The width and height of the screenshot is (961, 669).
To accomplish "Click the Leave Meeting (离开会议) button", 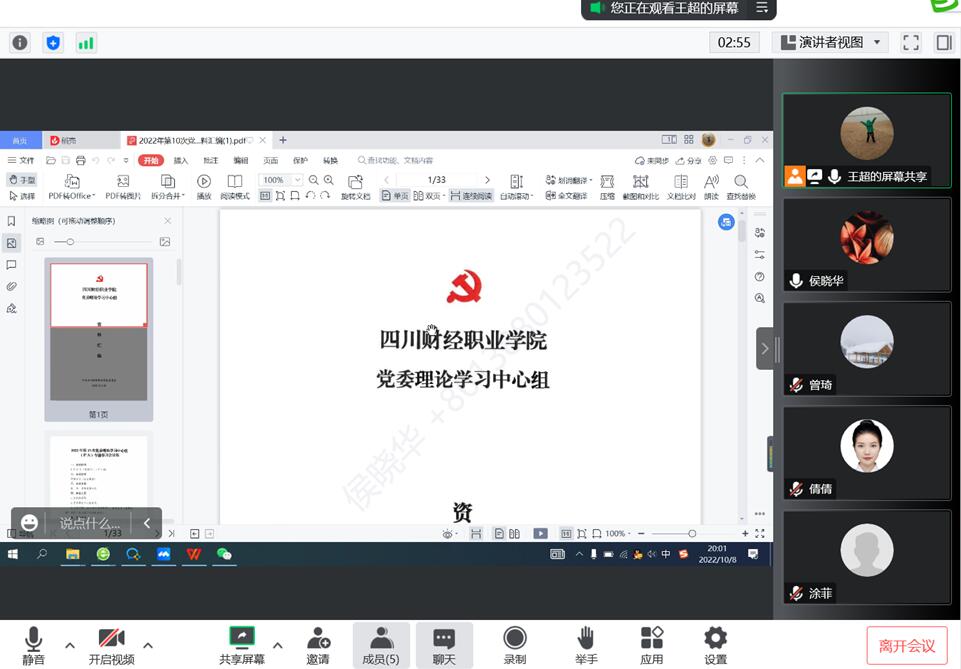I will (906, 646).
